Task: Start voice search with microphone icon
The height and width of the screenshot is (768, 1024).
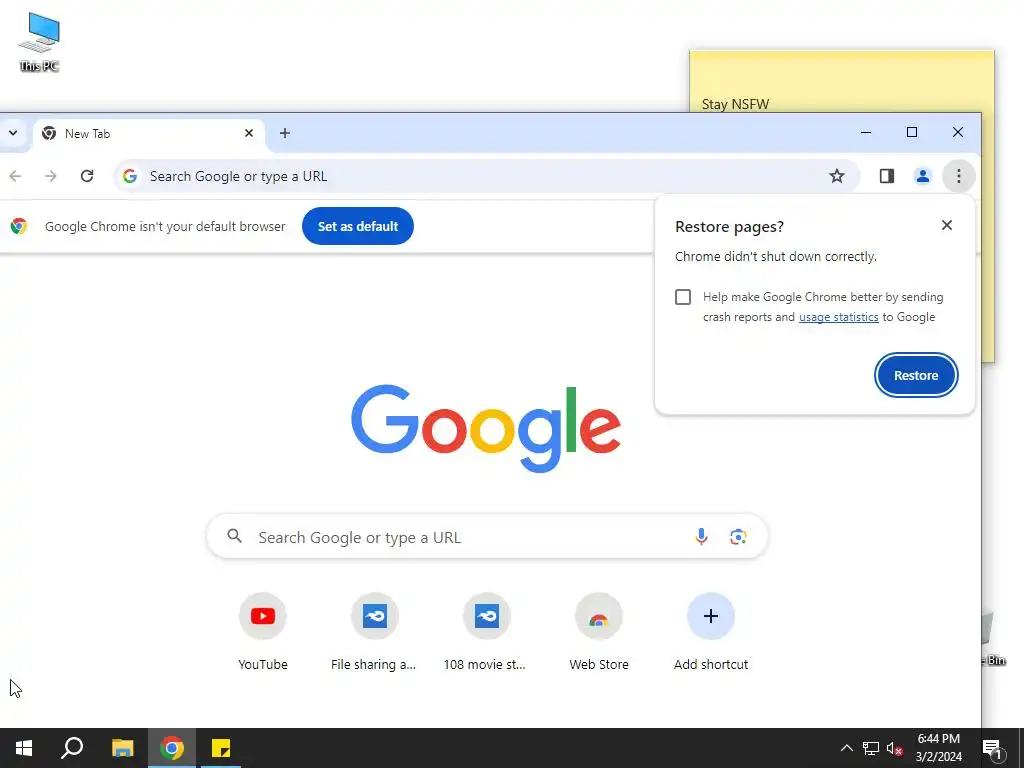Action: [701, 537]
